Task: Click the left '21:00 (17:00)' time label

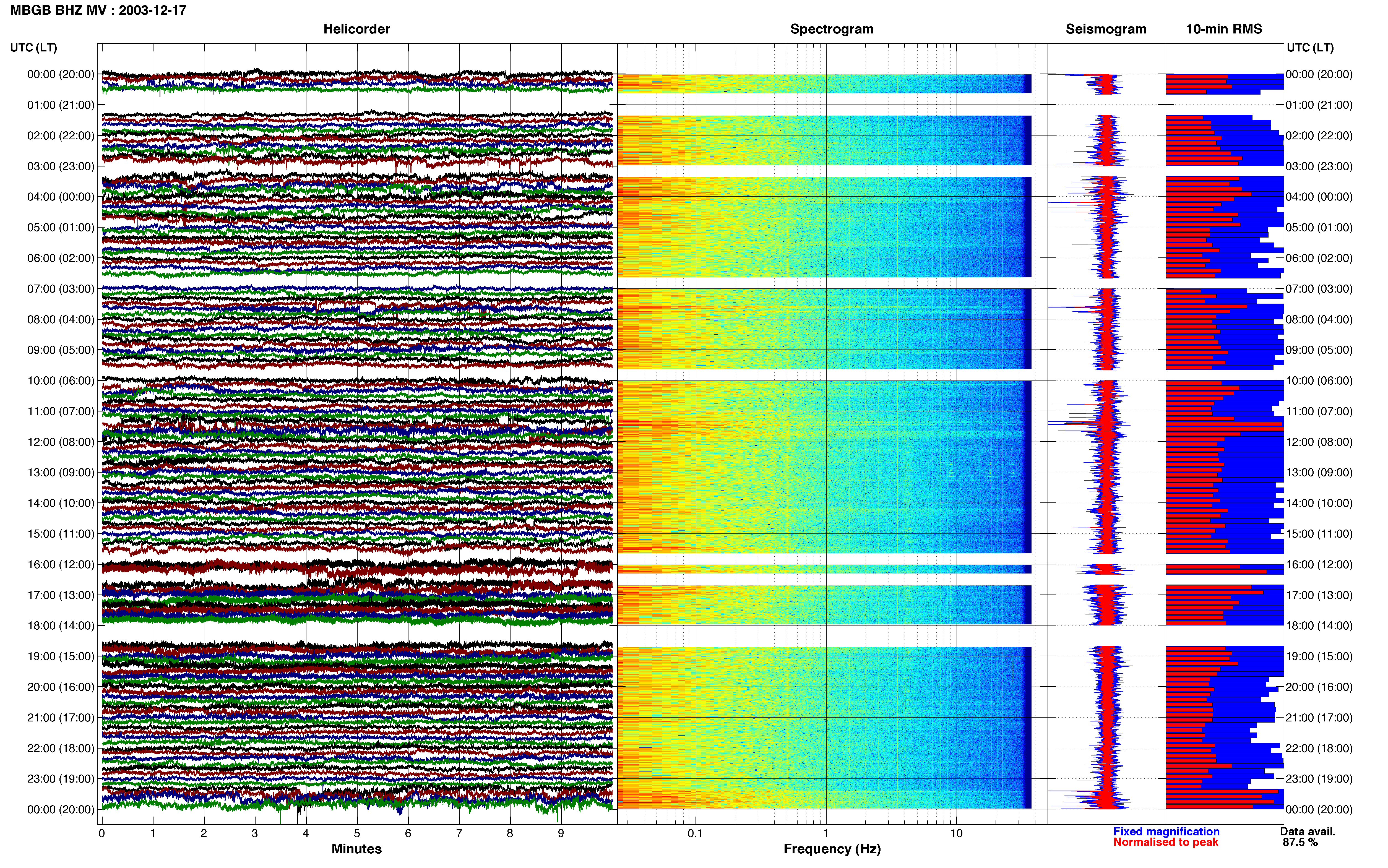Action: point(60,718)
